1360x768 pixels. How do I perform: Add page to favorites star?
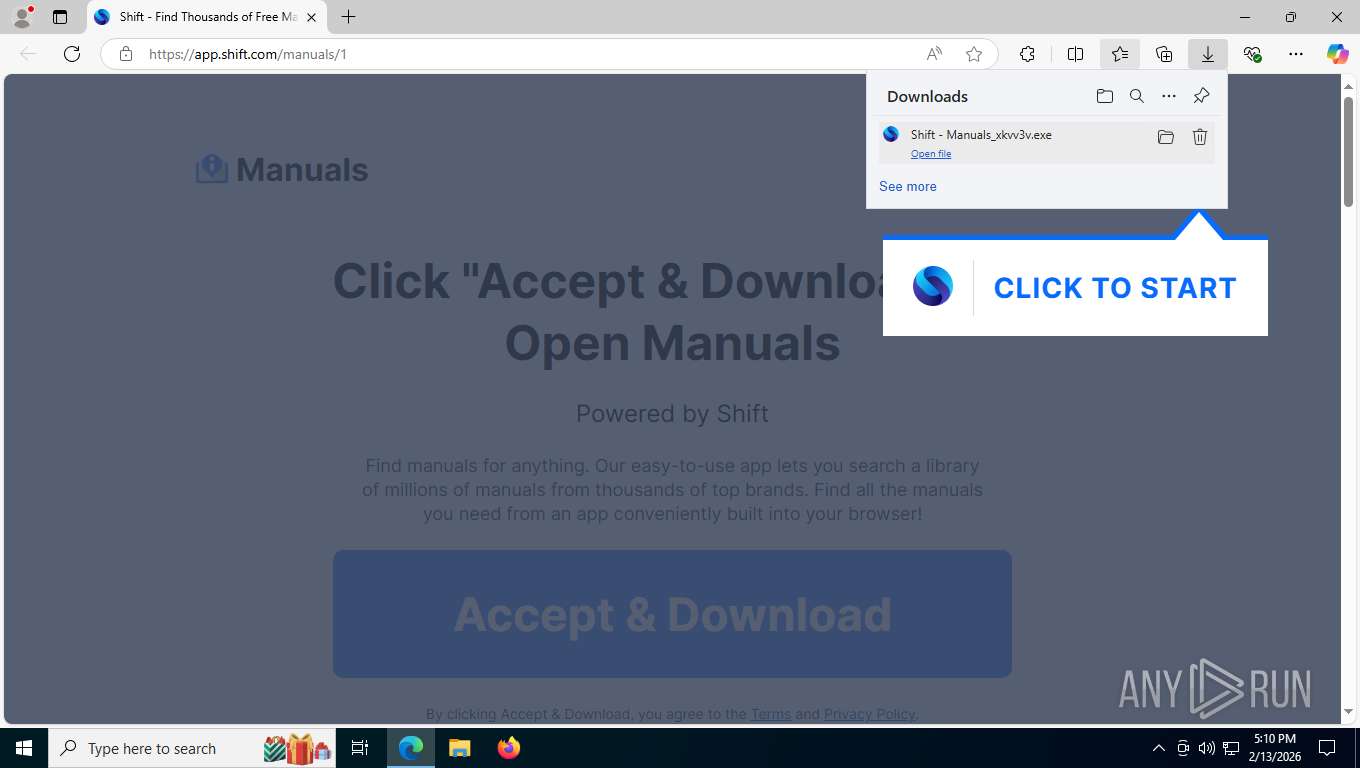(974, 54)
